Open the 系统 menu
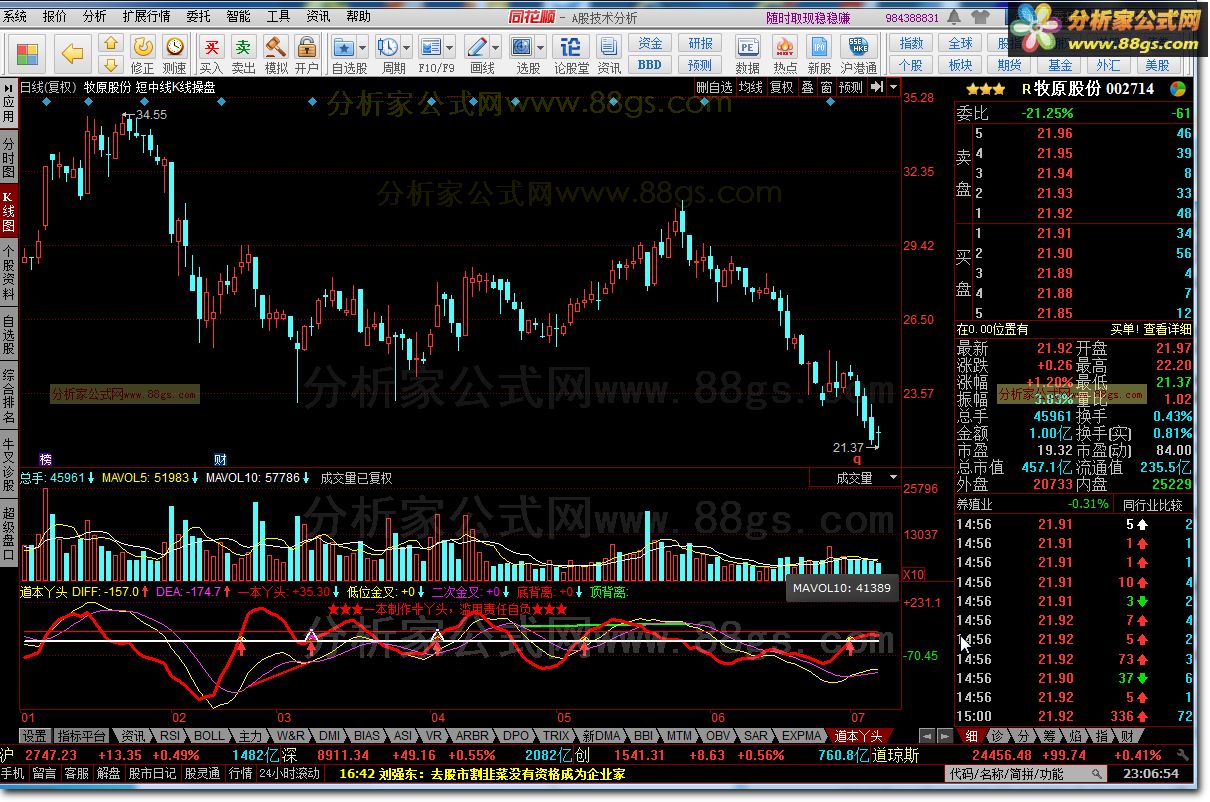Screen dimensions: 1210x802 click(x=15, y=17)
